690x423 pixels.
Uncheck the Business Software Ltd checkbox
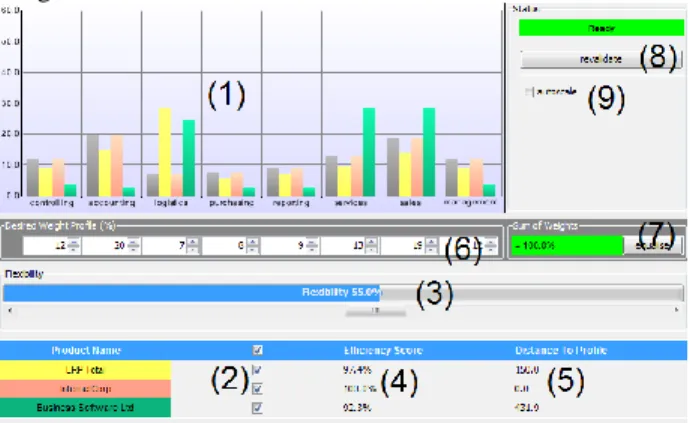(x=257, y=408)
